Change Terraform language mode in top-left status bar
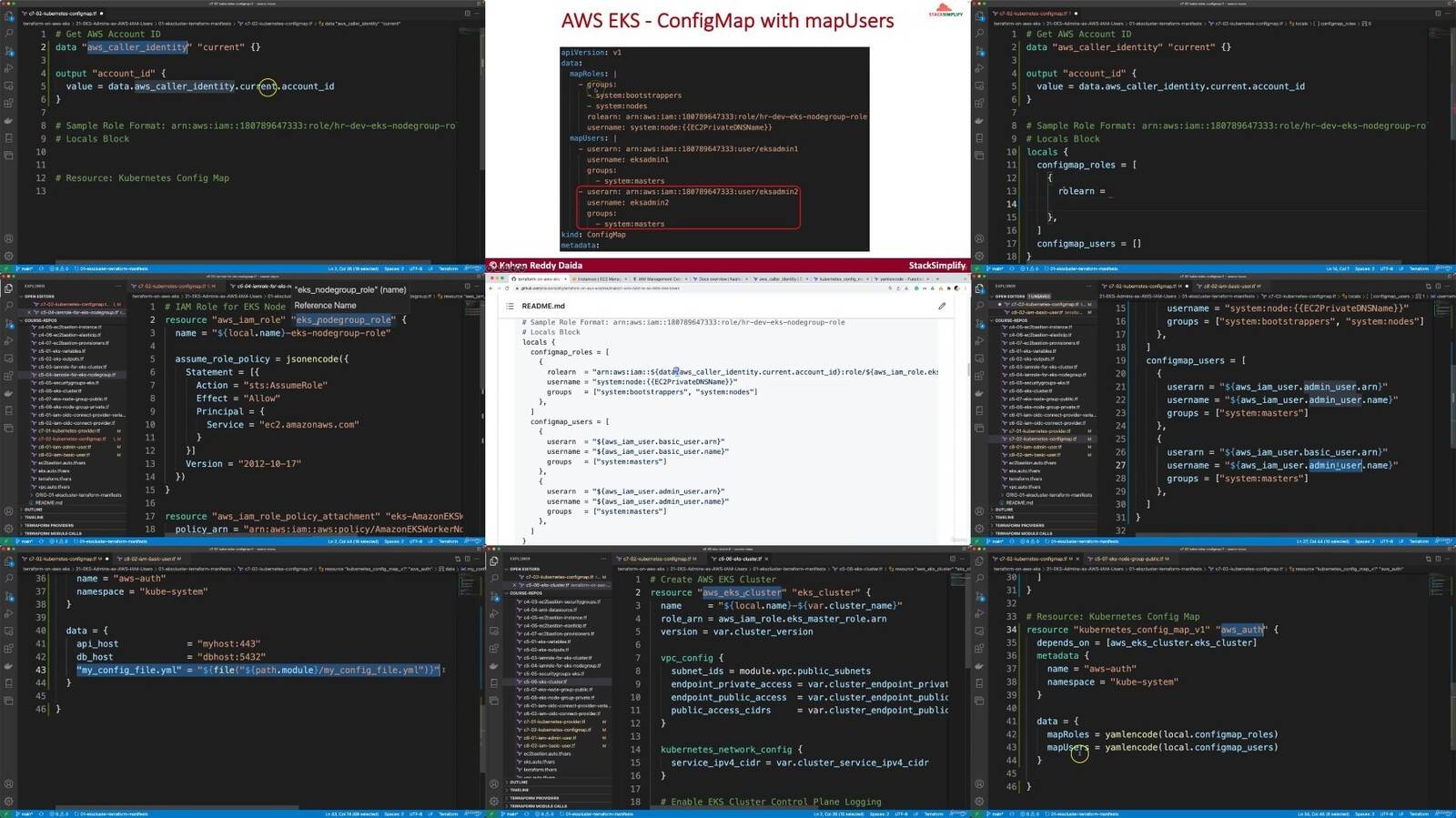Viewport: 1456px width, 818px height. coord(448,268)
